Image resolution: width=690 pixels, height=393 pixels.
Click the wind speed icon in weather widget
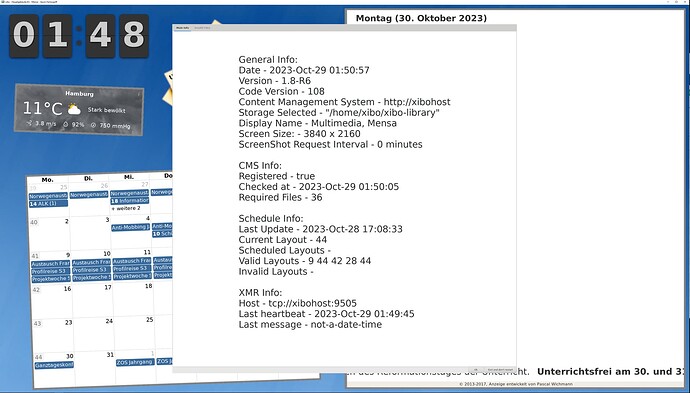tap(29, 124)
